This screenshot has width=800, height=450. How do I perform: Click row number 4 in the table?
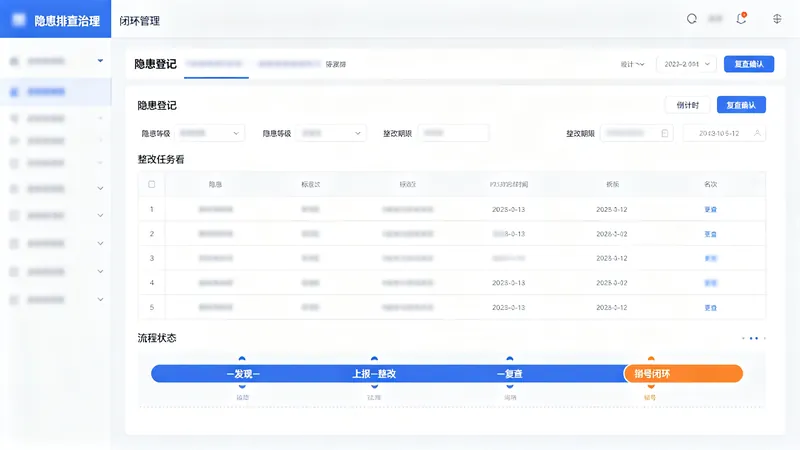[152, 283]
